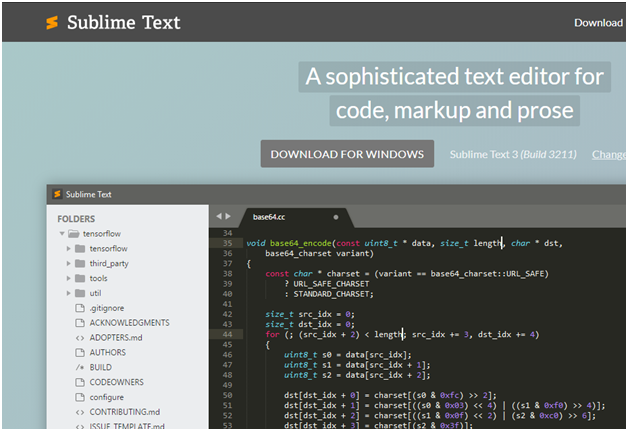This screenshot has height=431, width=628.
Task: Click the FOLDERS sidebar heading
Action: click(x=76, y=219)
